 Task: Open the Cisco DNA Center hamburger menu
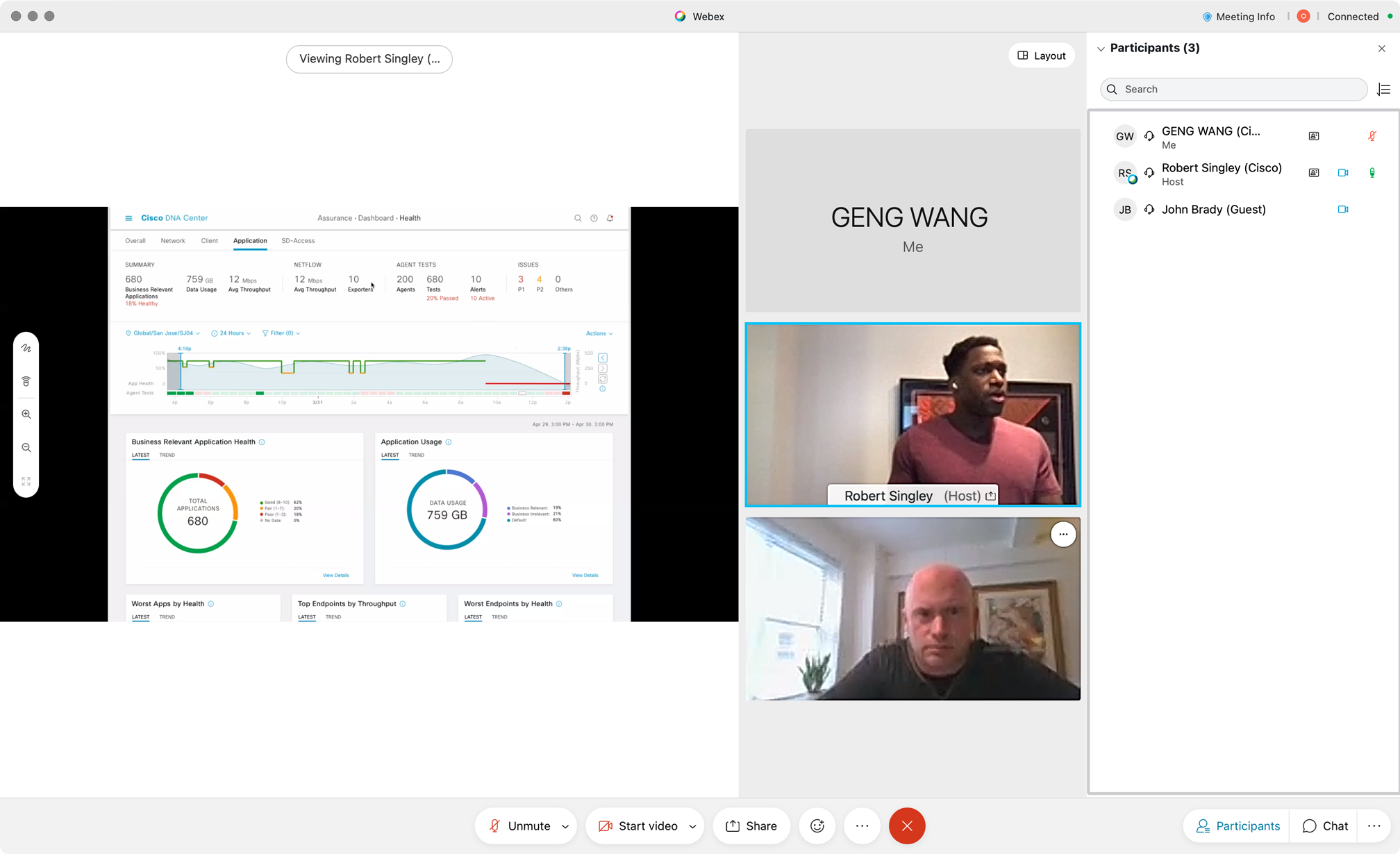click(128, 218)
